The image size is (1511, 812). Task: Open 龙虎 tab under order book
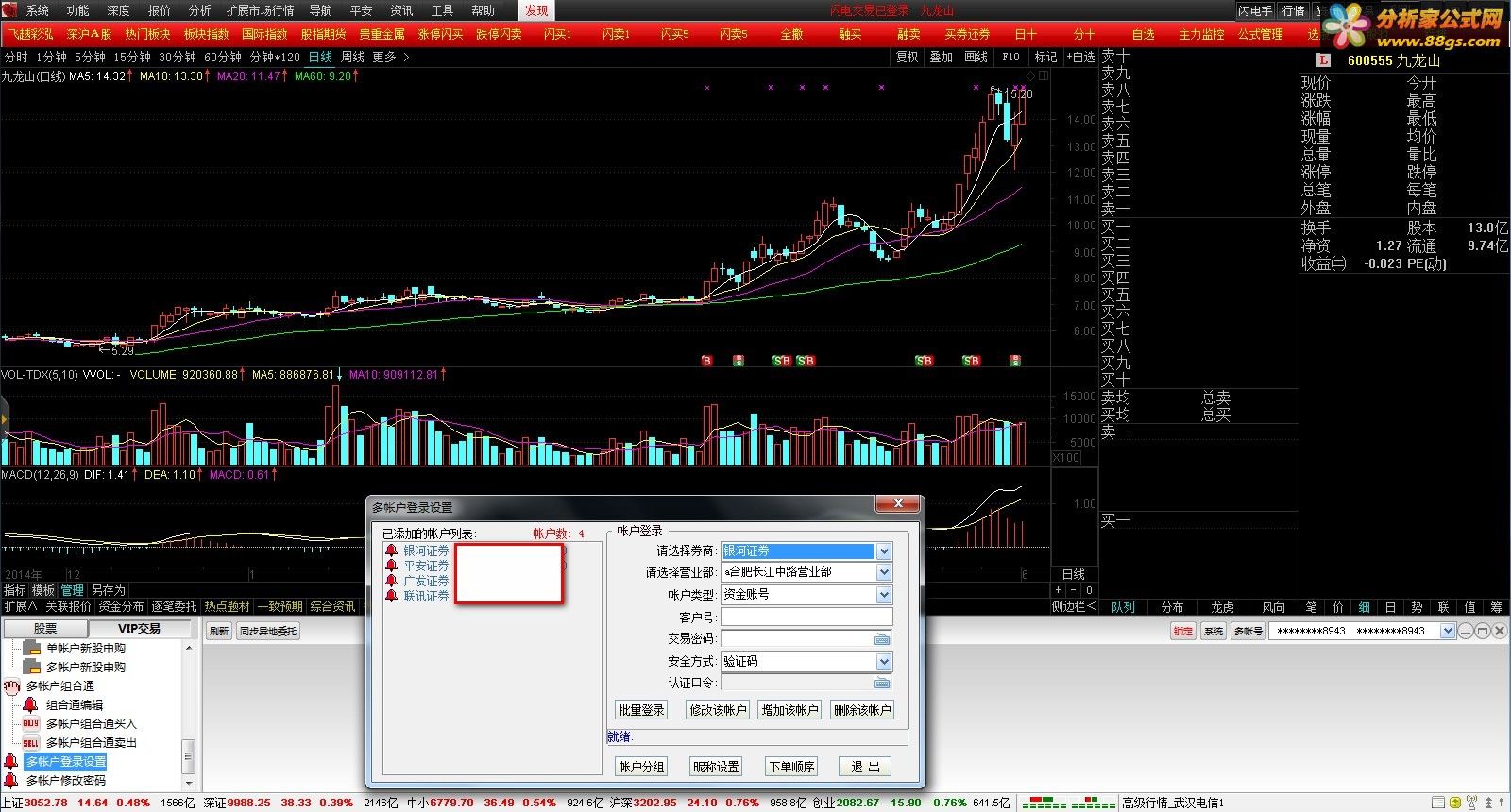1222,607
